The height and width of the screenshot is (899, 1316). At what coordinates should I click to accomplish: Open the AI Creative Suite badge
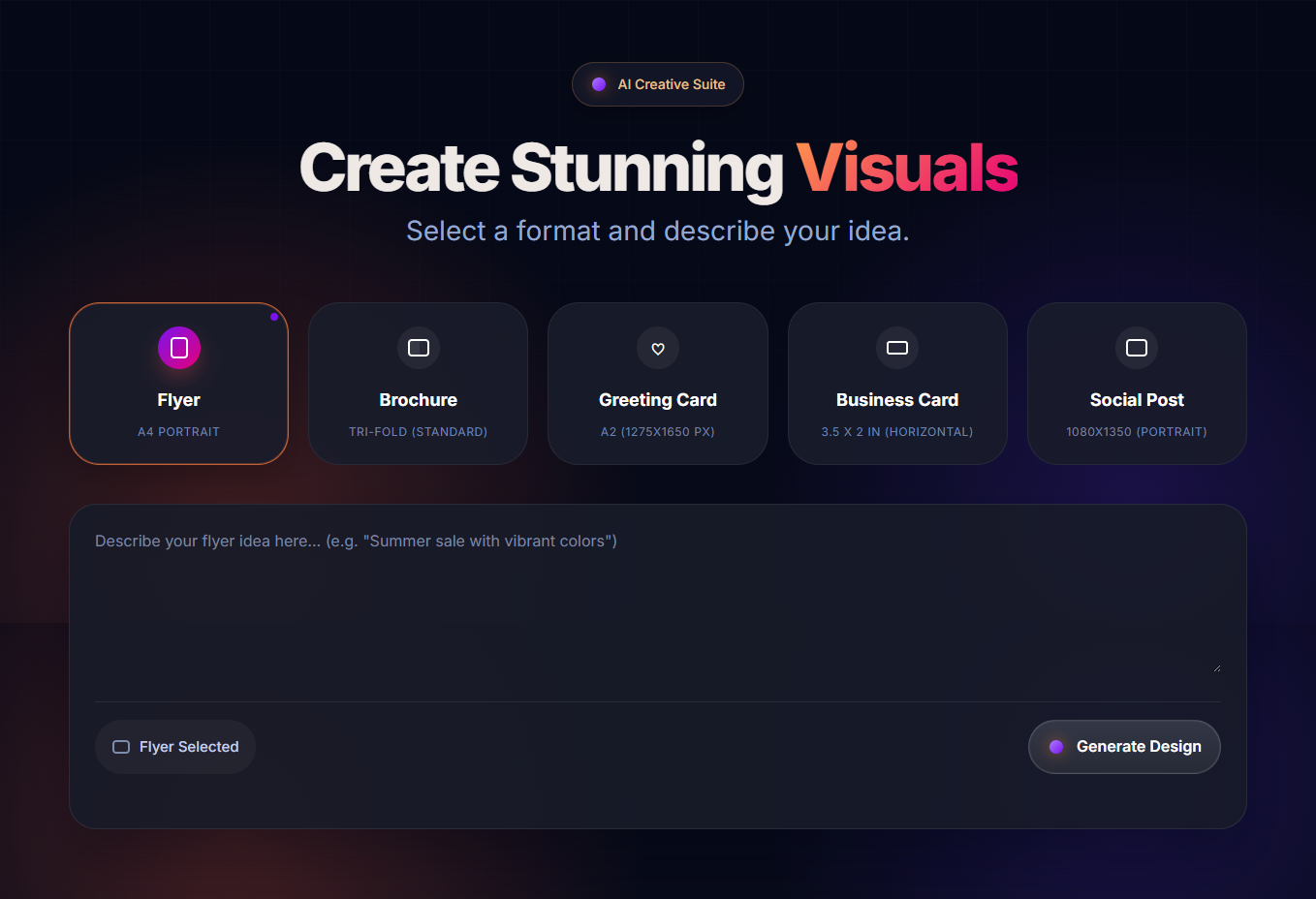click(x=658, y=84)
